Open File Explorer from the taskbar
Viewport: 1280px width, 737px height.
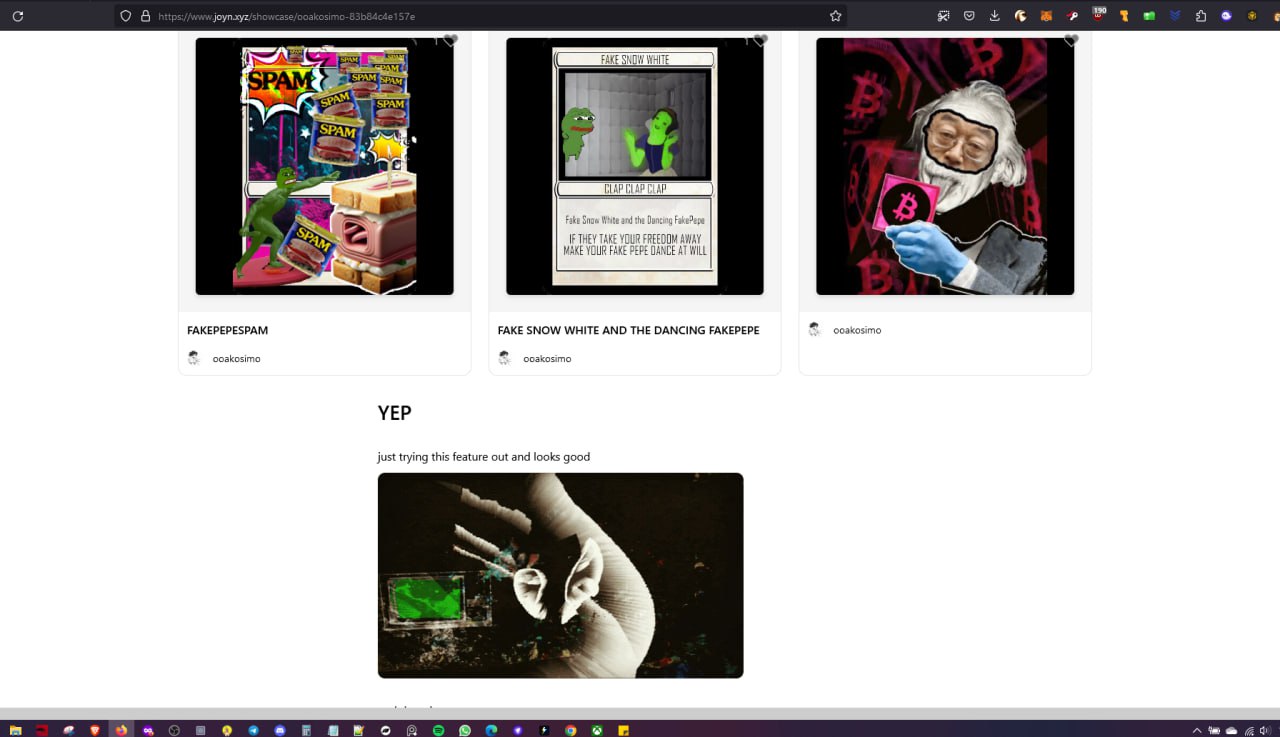point(15,730)
